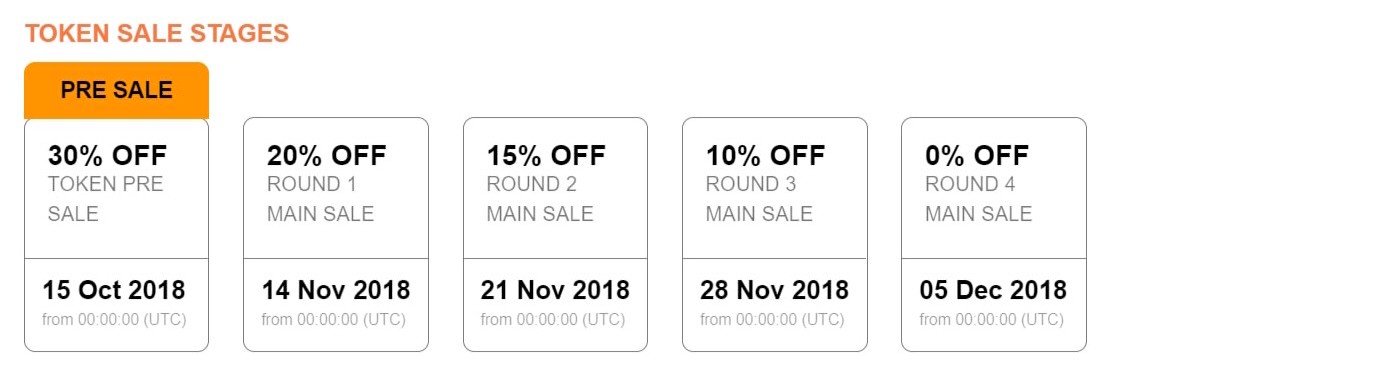Select the 15% OFF Round 2 card
The image size is (1400, 384).
(x=555, y=235)
